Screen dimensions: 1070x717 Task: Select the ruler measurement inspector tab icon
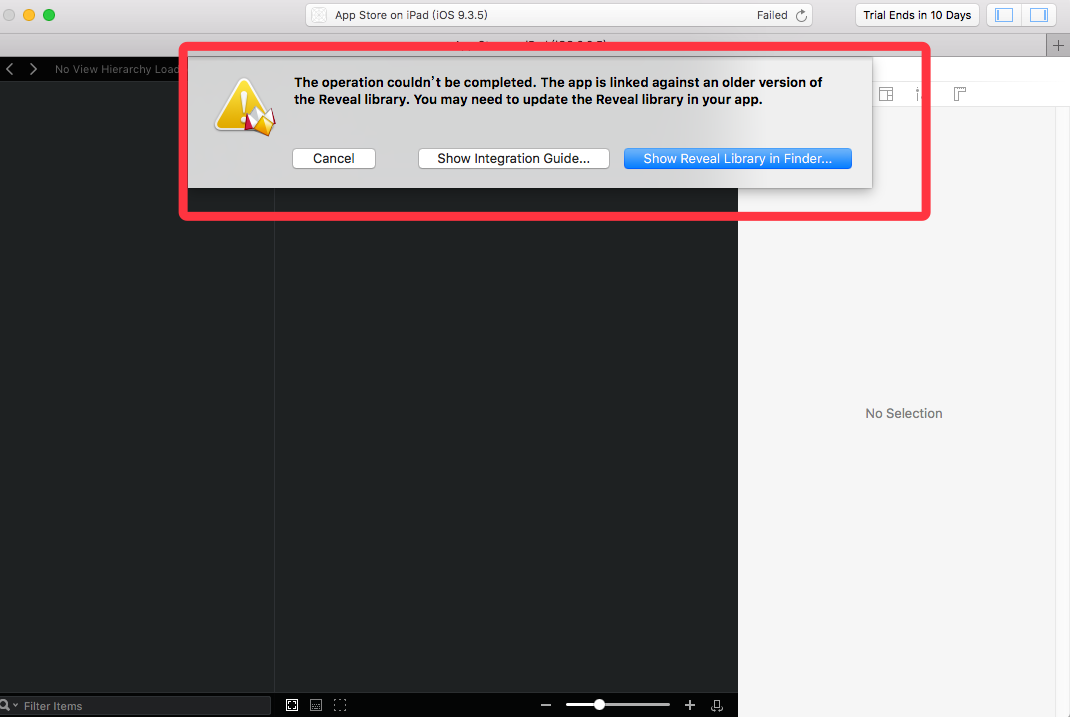click(x=959, y=94)
